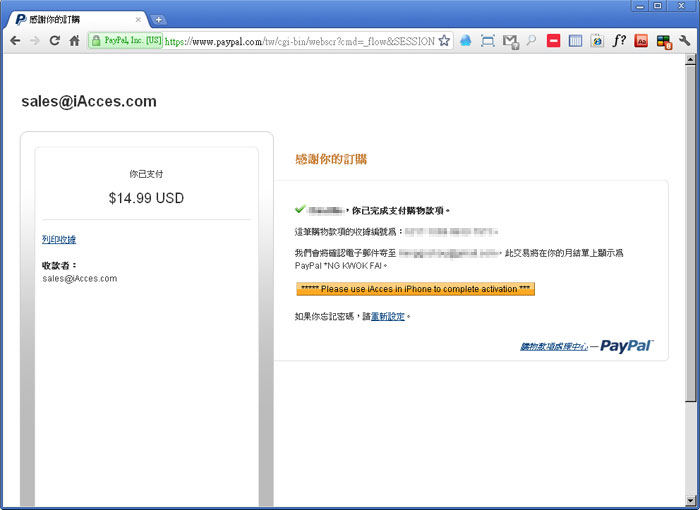This screenshot has height=510, width=700.
Task: Reload the PayPal page
Action: tap(54, 41)
